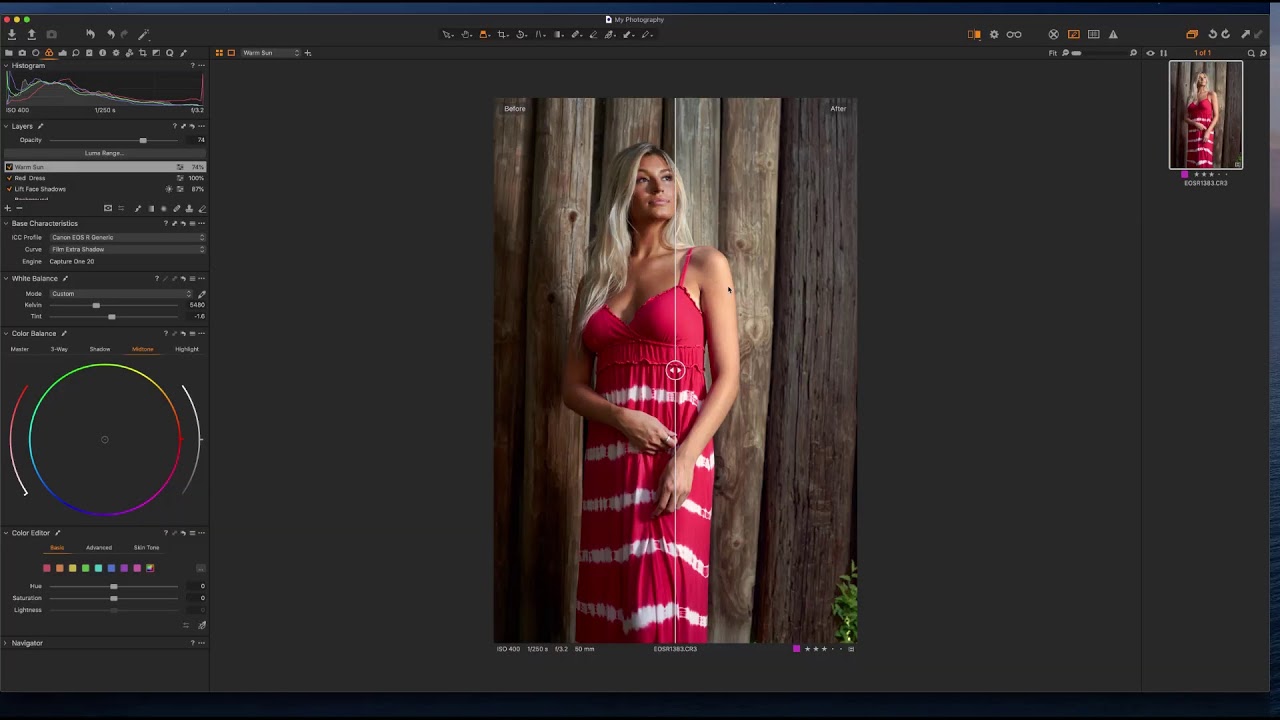Switch Color Balance to Highlight tab
The height and width of the screenshot is (720, 1280).
187,349
